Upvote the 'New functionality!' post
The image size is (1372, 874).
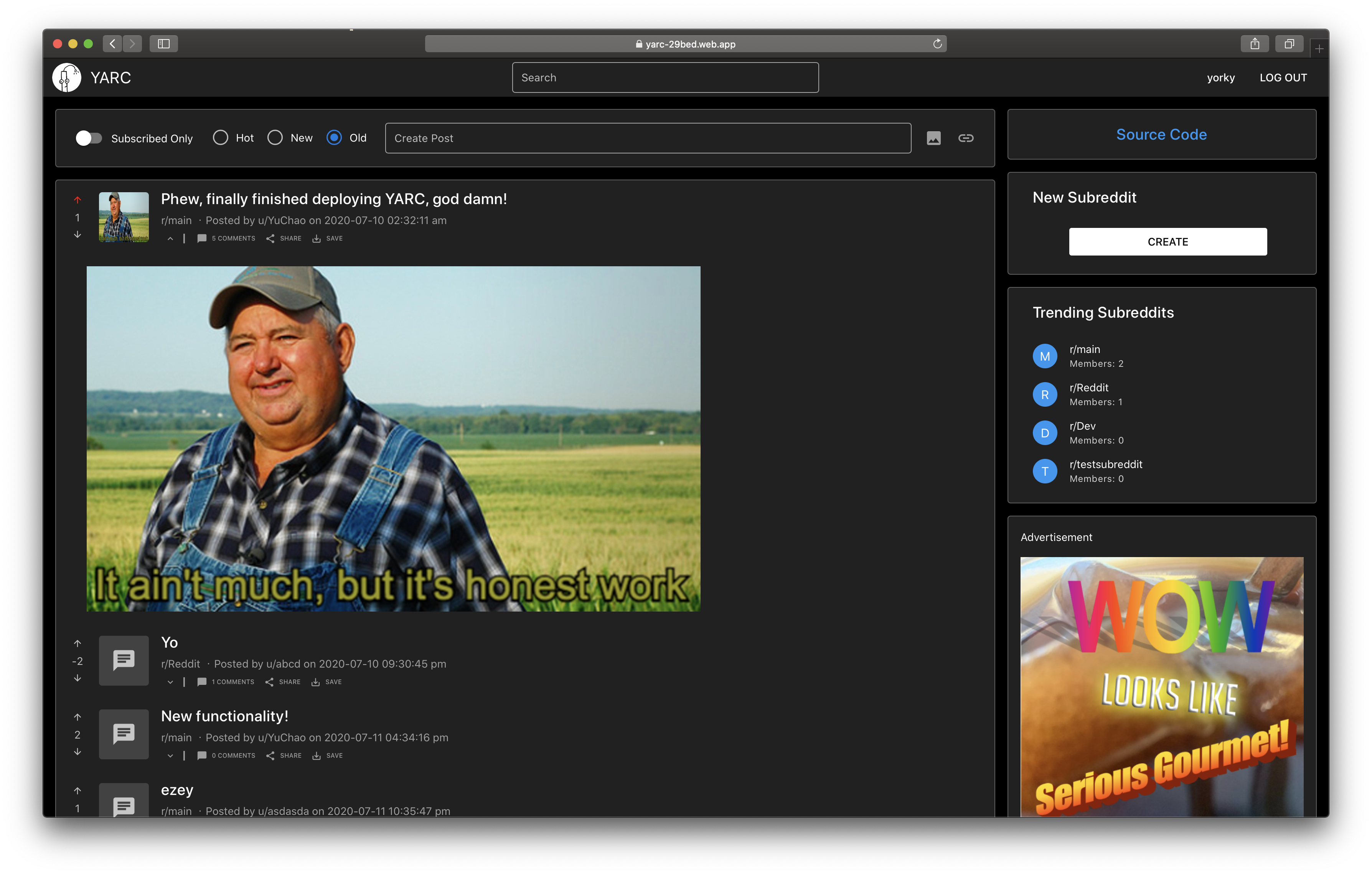click(78, 717)
